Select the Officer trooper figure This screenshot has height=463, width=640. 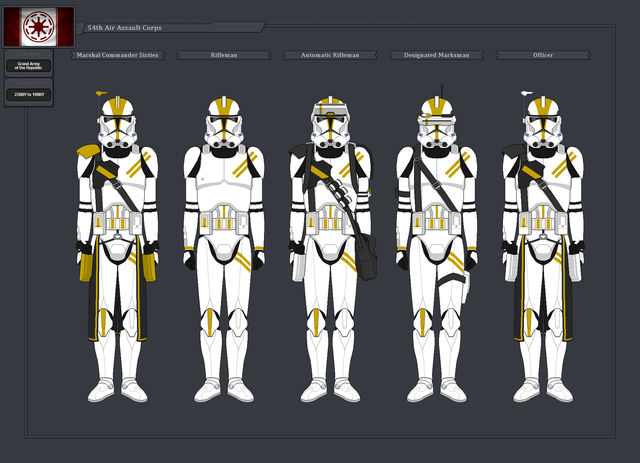point(543,247)
